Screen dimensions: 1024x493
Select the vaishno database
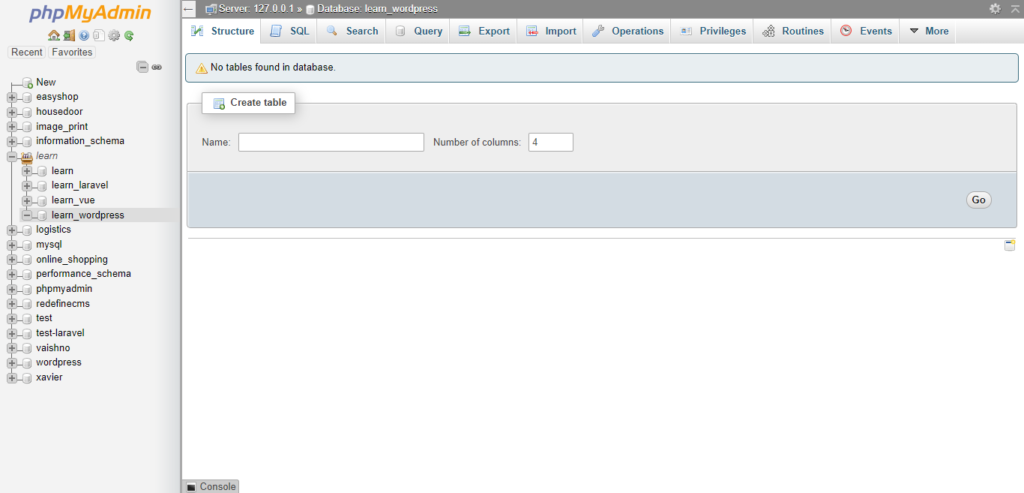click(x=53, y=348)
